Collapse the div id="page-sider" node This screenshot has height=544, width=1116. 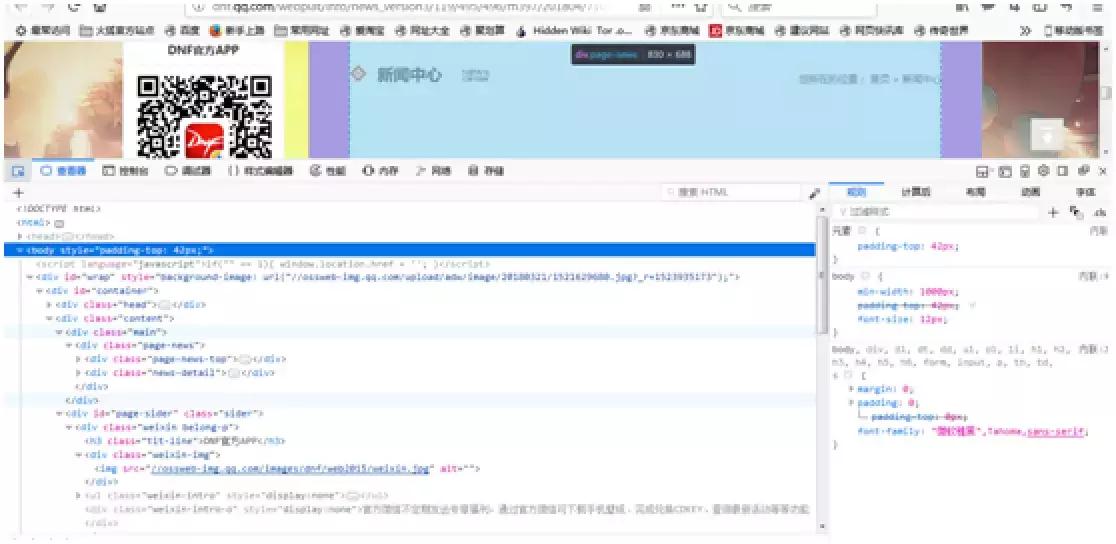point(59,413)
